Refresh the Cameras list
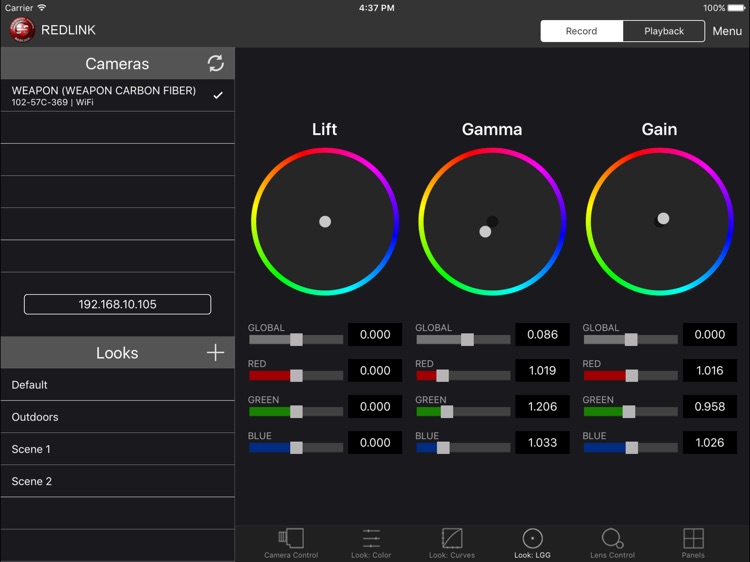 [x=216, y=63]
